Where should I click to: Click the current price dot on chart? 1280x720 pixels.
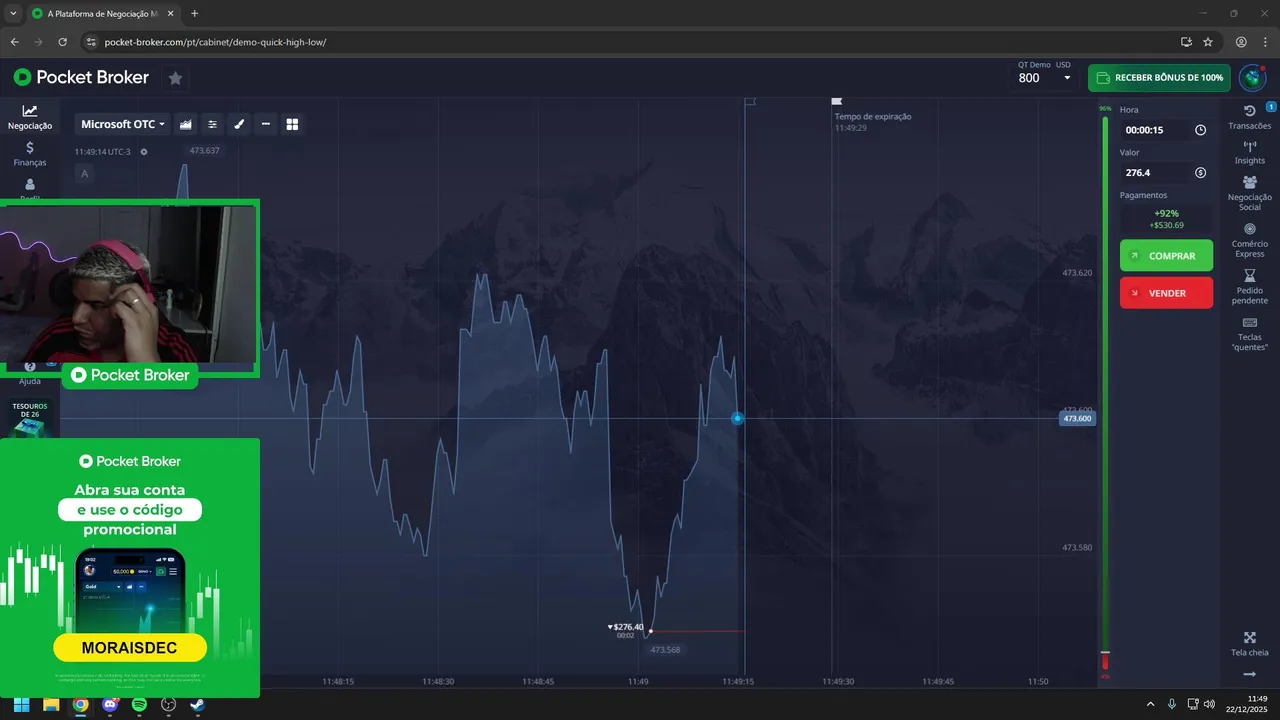737,418
